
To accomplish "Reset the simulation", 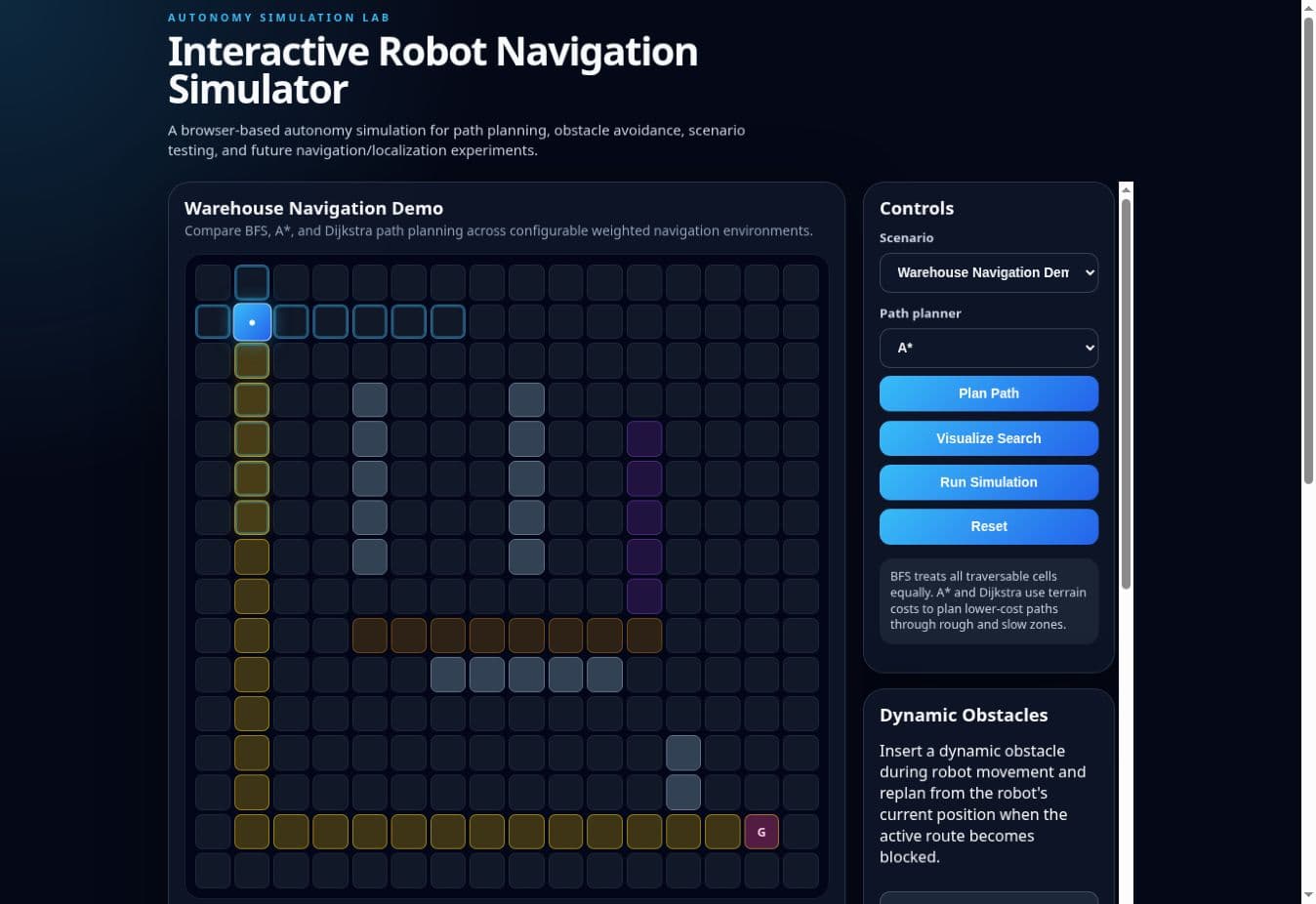I will tap(988, 526).
